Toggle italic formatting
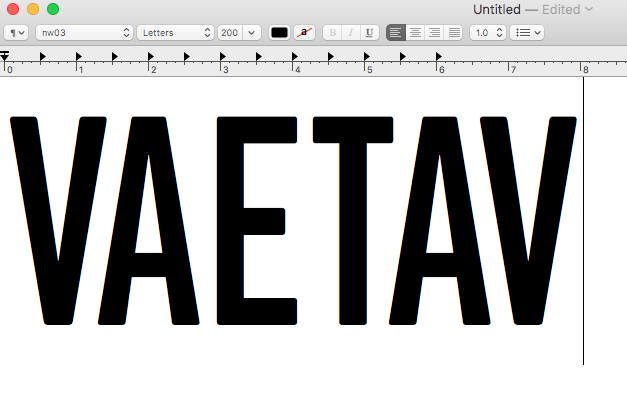This screenshot has width=627, height=398. click(x=351, y=33)
